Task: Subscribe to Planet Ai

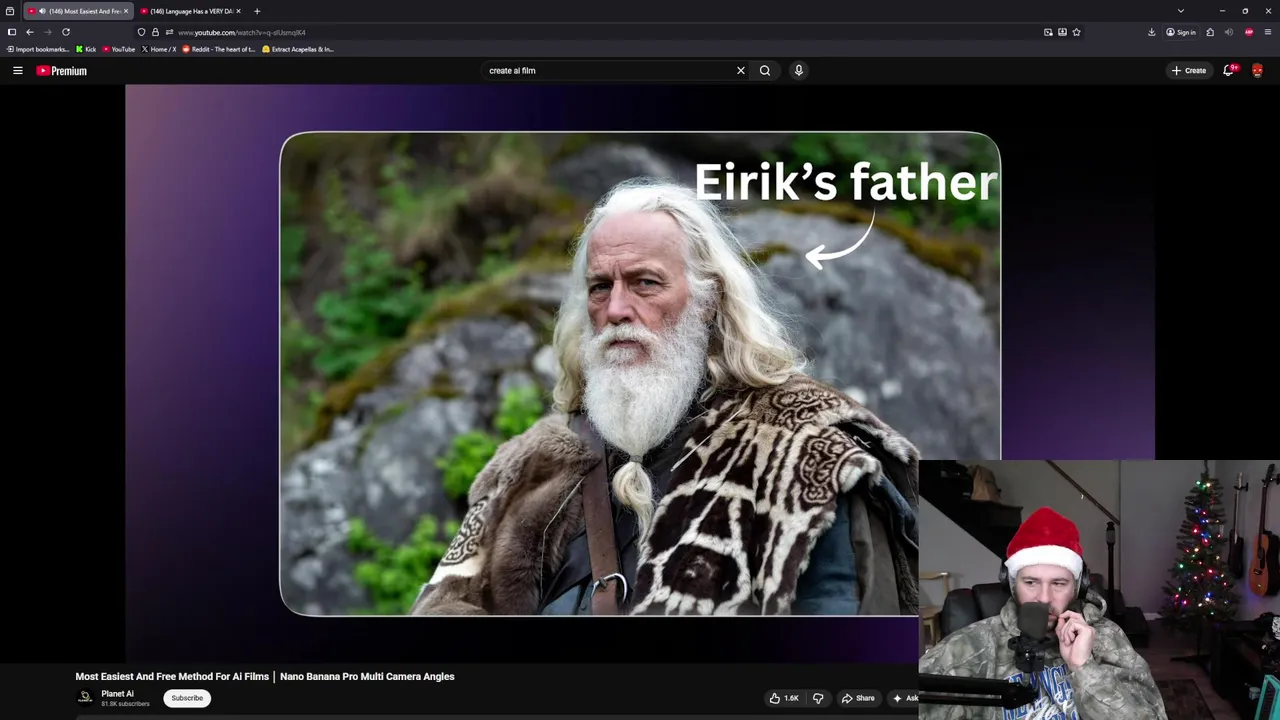Action: pyautogui.click(x=187, y=698)
